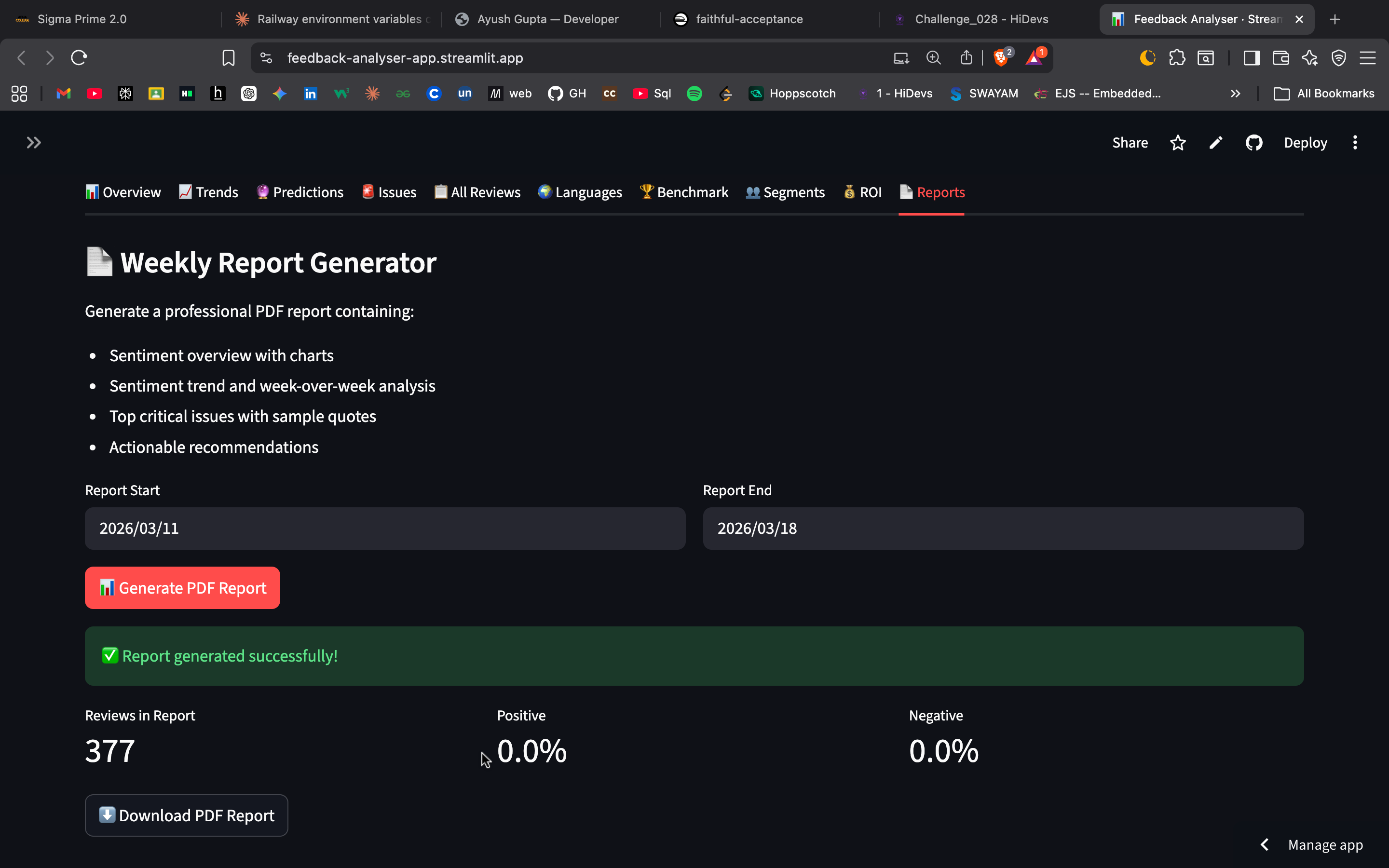1389x868 pixels.
Task: Open the three-dot app options menu
Action: pos(1355,142)
